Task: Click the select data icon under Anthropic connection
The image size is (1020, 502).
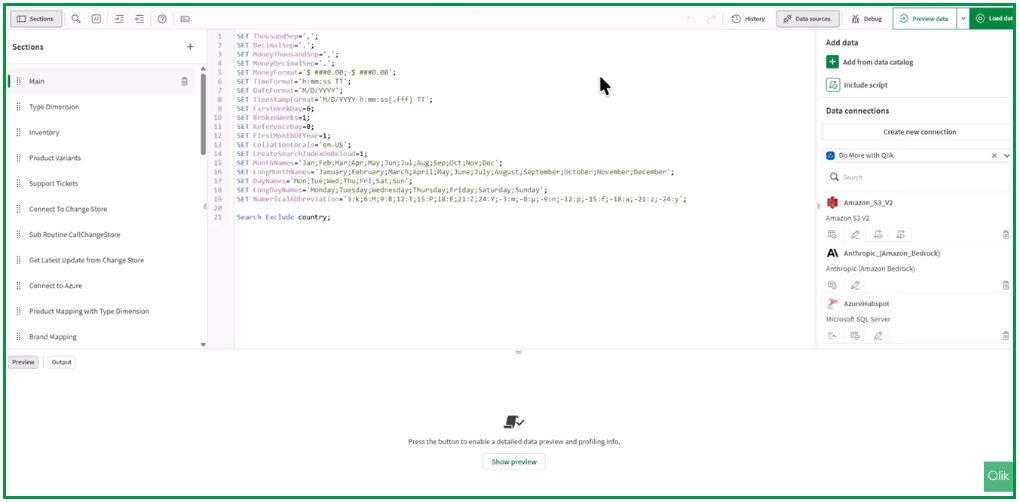Action: coord(832,285)
